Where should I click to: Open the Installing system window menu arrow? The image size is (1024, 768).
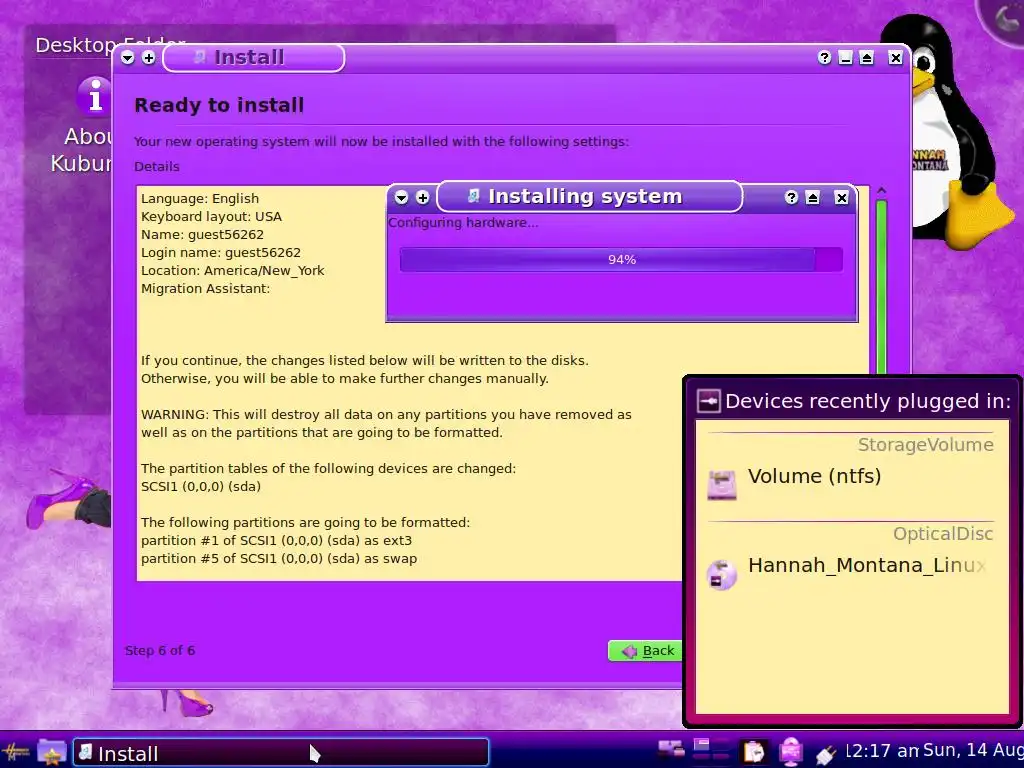[402, 197]
